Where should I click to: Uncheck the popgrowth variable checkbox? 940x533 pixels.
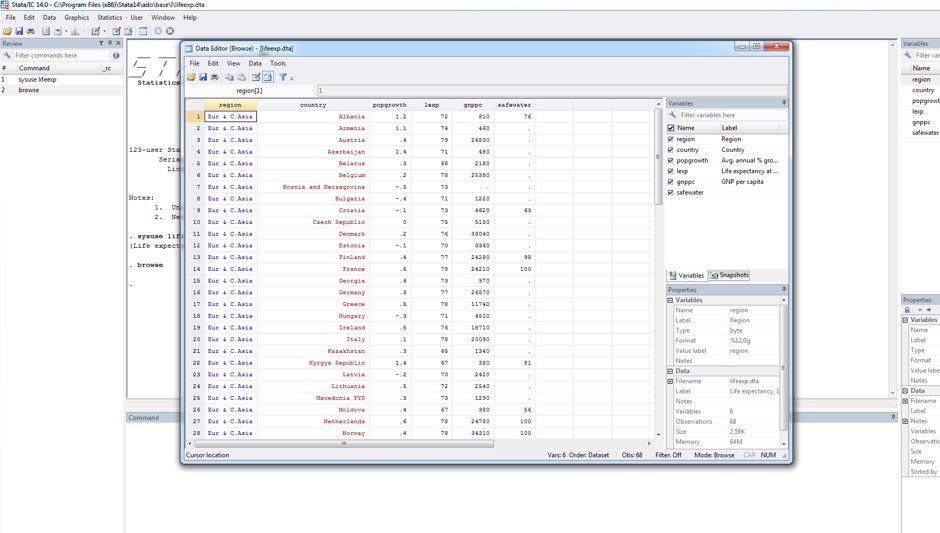(x=671, y=160)
